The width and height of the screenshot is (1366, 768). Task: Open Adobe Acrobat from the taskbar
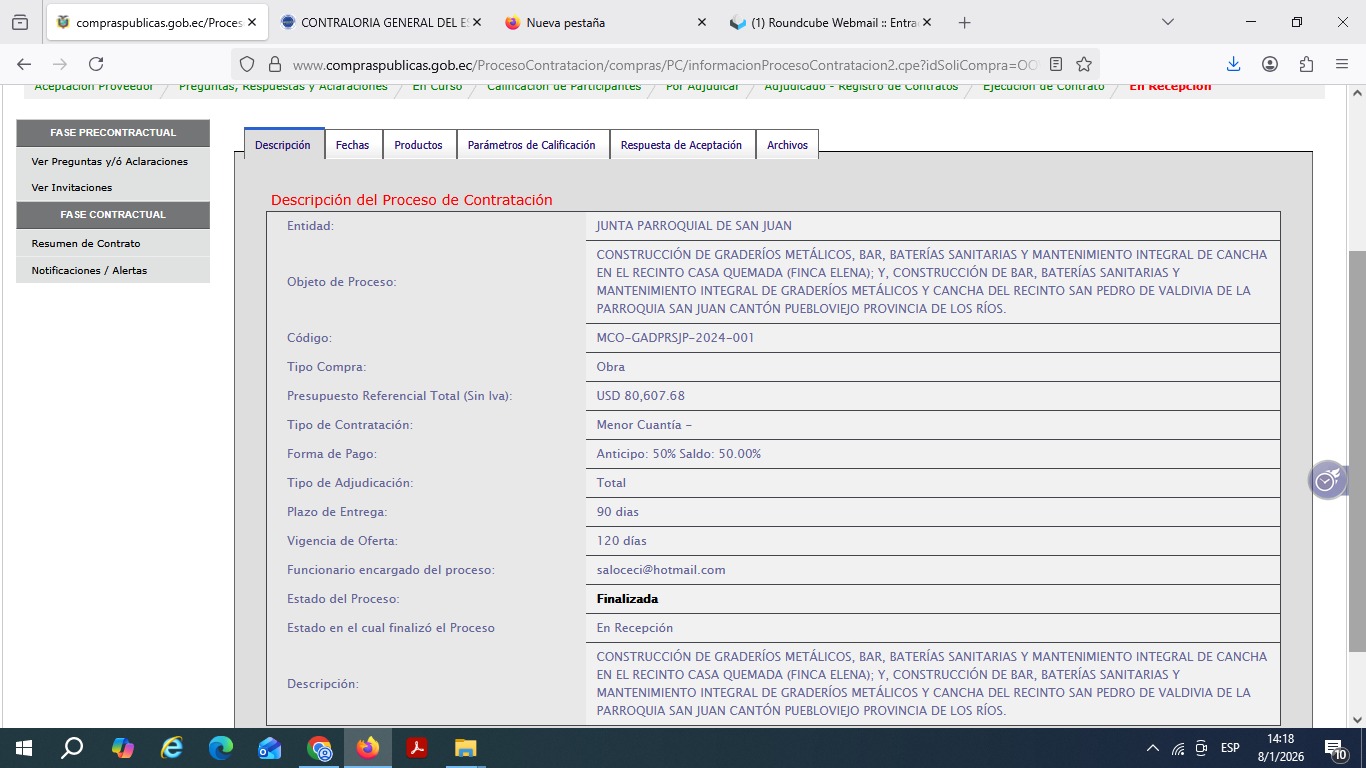[x=417, y=748]
